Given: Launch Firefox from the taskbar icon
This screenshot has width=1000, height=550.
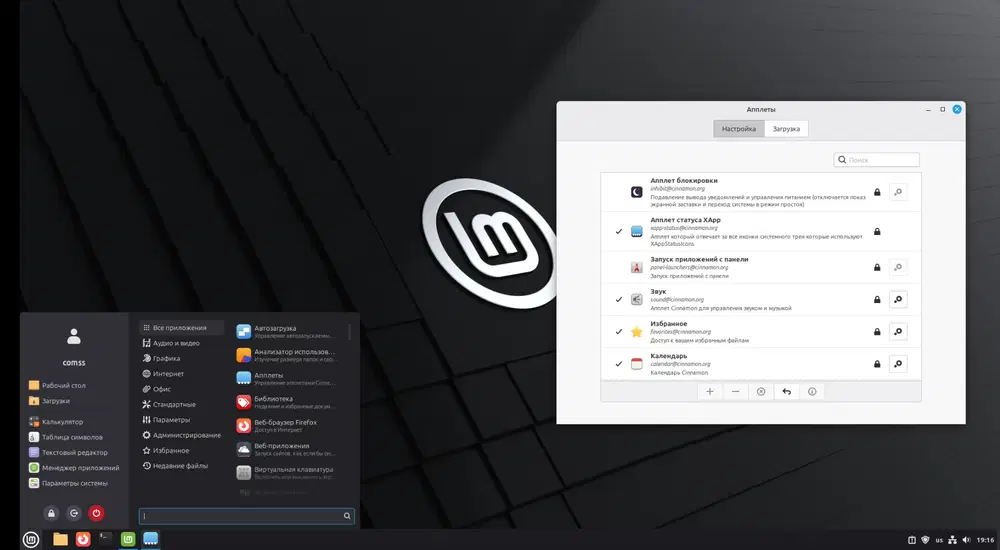Looking at the screenshot, I should [83, 539].
